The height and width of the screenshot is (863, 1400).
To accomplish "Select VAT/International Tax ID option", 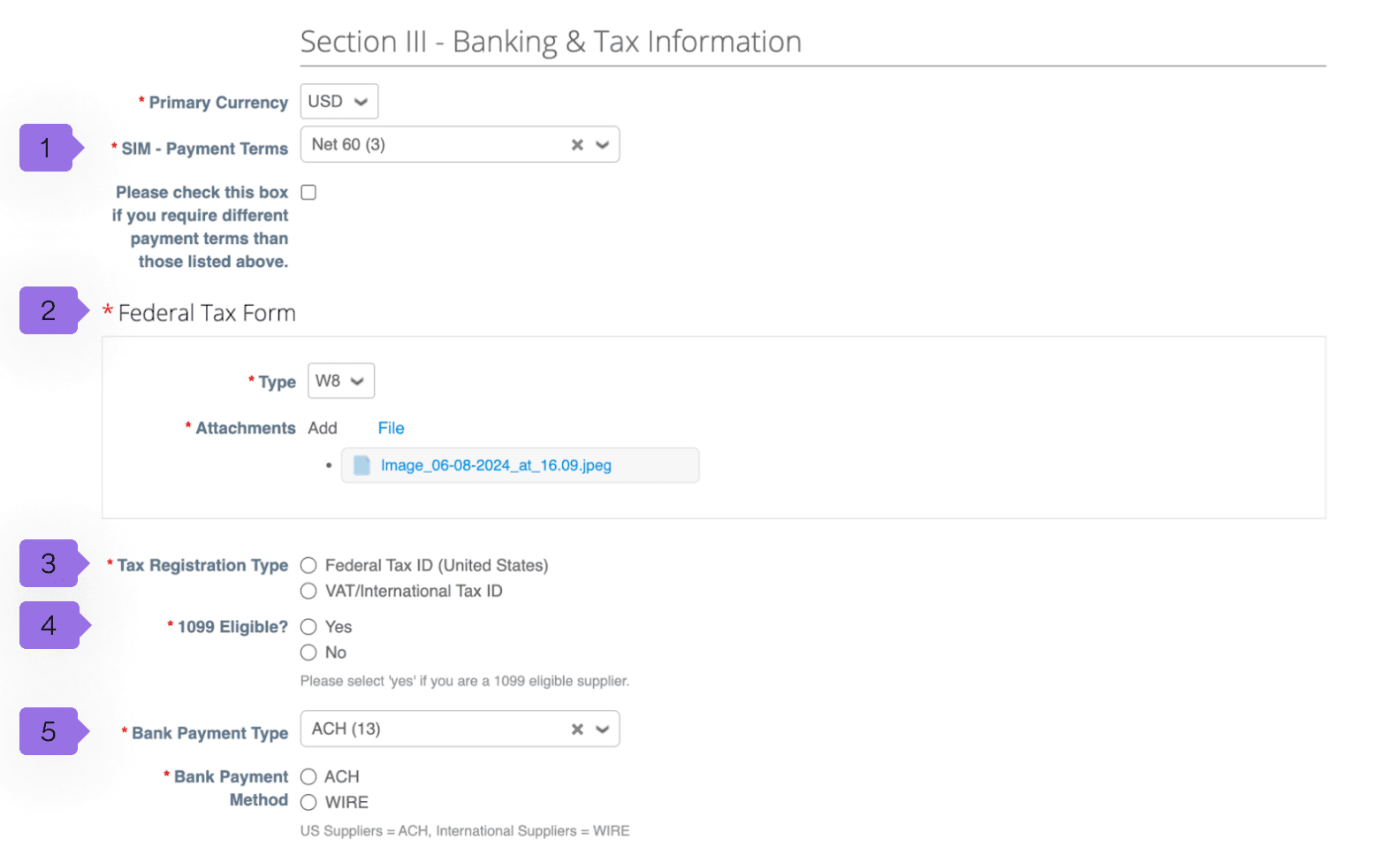I will [308, 592].
